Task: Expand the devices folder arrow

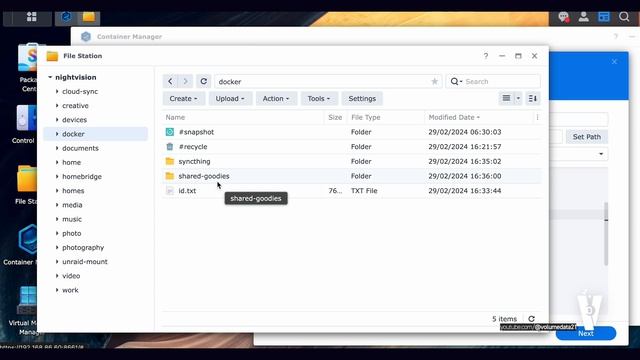Action: (x=57, y=120)
